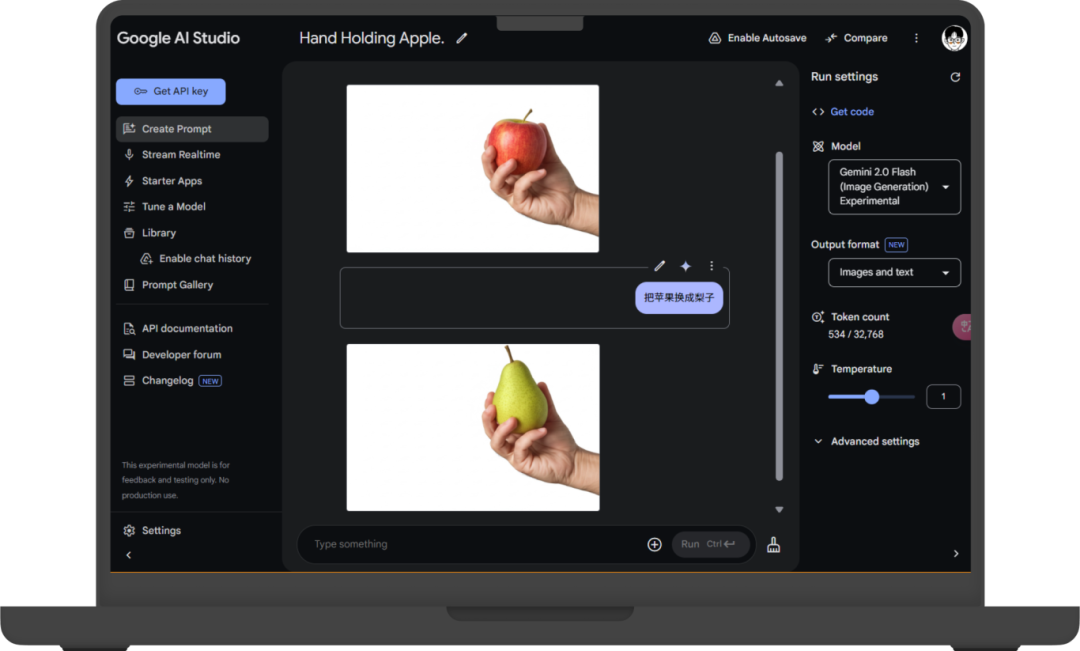This screenshot has width=1080, height=651.
Task: Open the Output format dropdown
Action: [x=894, y=272]
